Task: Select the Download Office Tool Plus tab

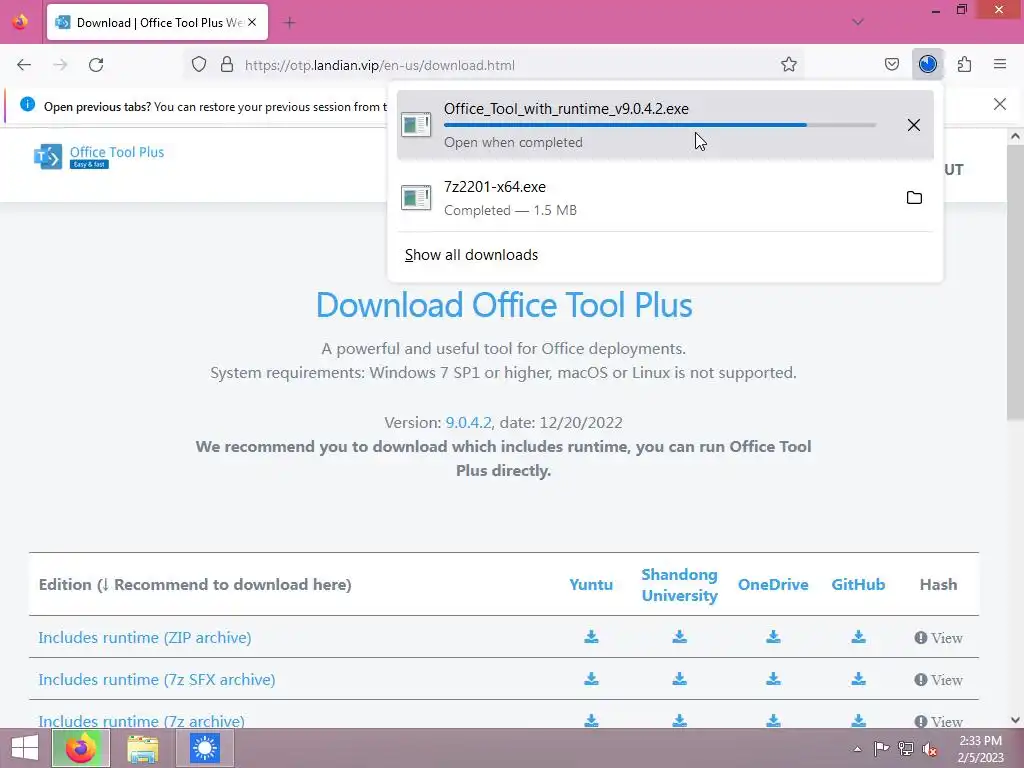Action: pos(157,22)
